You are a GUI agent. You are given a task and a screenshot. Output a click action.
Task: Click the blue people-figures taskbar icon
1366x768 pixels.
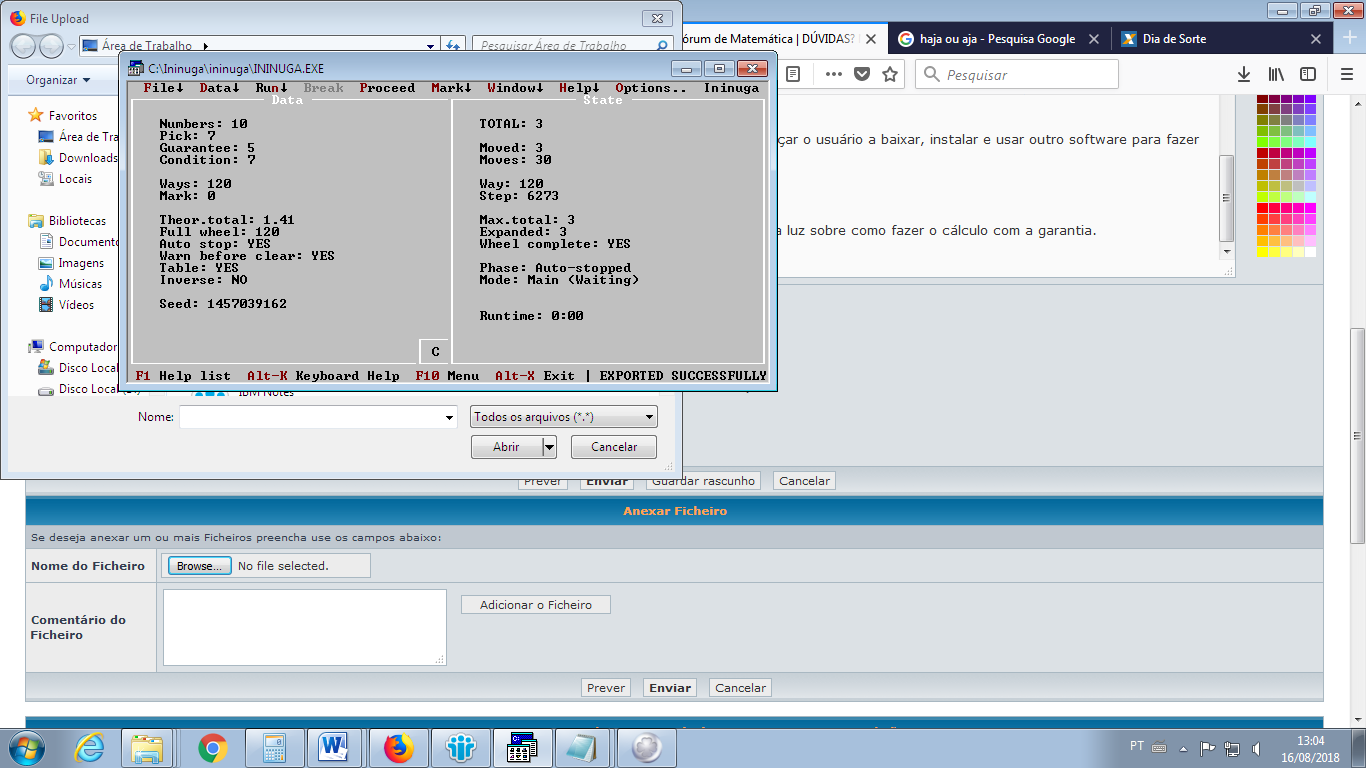point(460,748)
